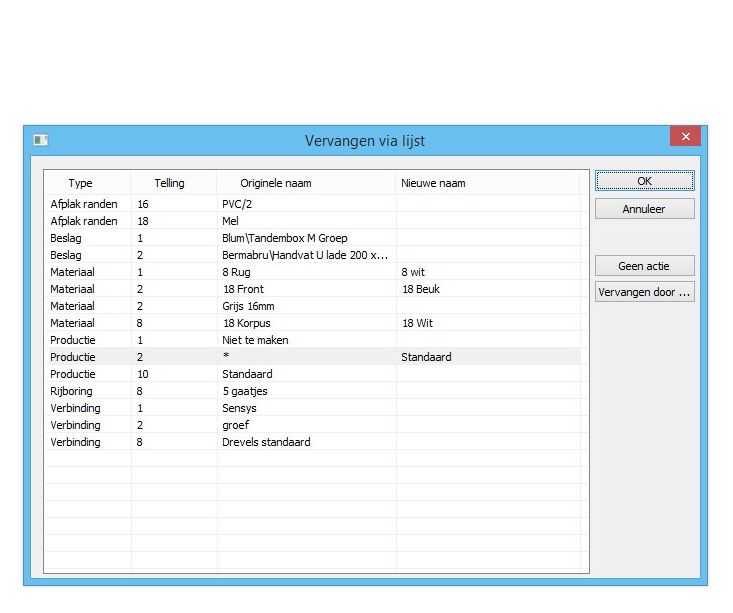Select the Niet te maken row
This screenshot has height=613, width=733.
(255, 340)
